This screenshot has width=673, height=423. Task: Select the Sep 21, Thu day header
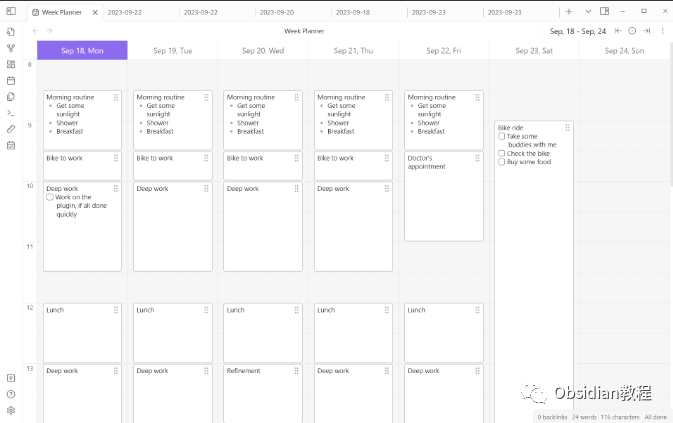pos(353,51)
